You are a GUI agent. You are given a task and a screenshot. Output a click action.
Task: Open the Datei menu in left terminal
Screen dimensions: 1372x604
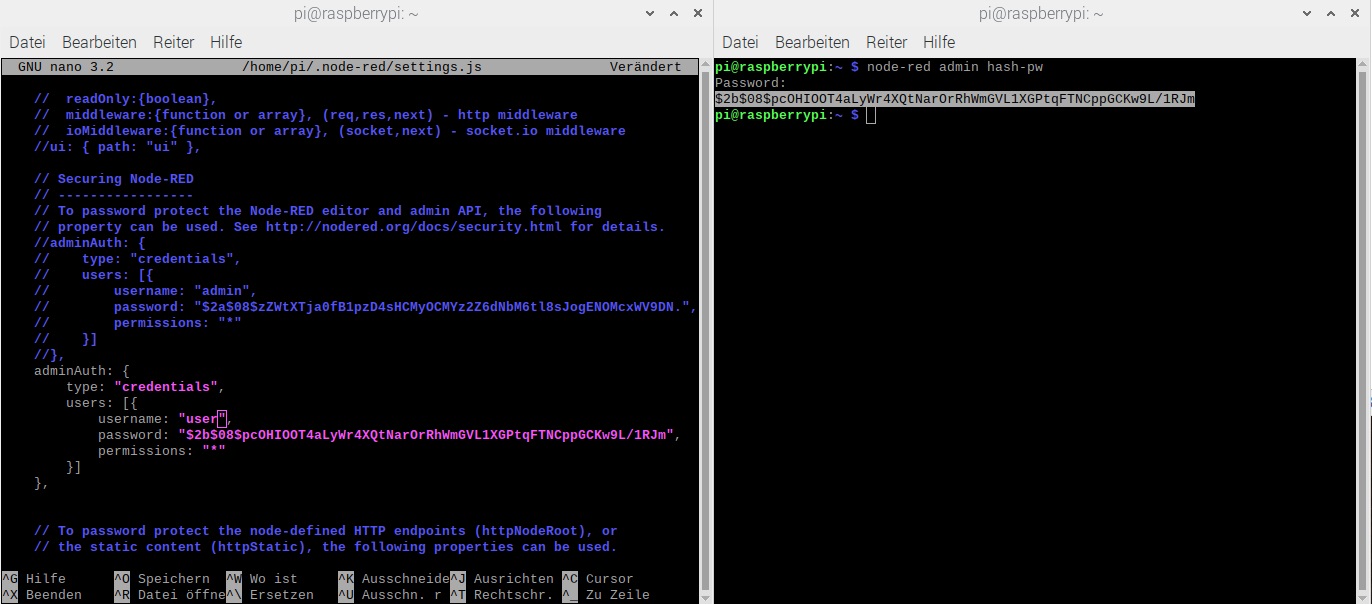tap(27, 42)
